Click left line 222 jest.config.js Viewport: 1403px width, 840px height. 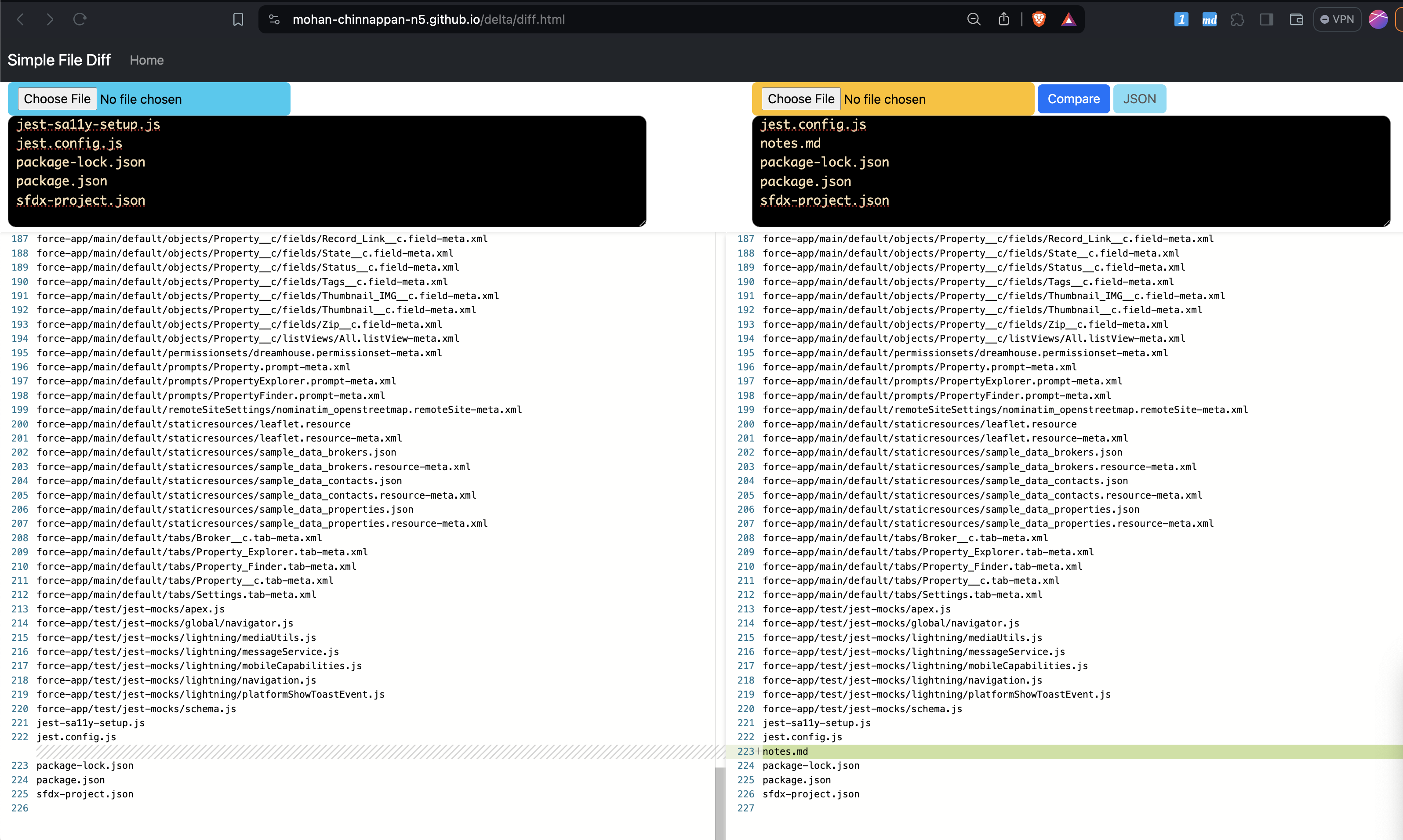tap(76, 737)
